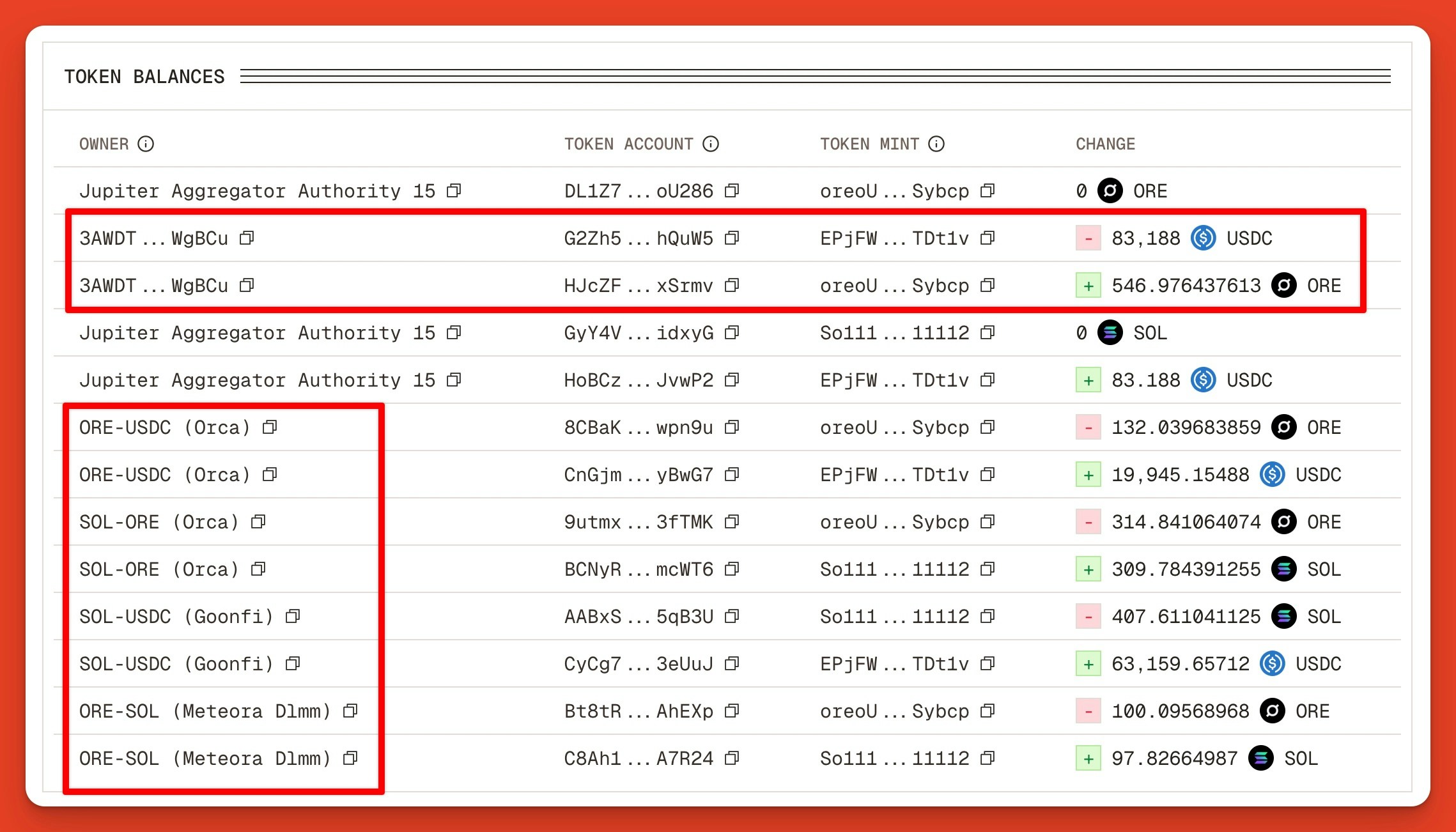Image resolution: width=1456 pixels, height=832 pixels.
Task: Copy the SOL-USDC (Goonfi) pool address
Action: click(x=293, y=615)
